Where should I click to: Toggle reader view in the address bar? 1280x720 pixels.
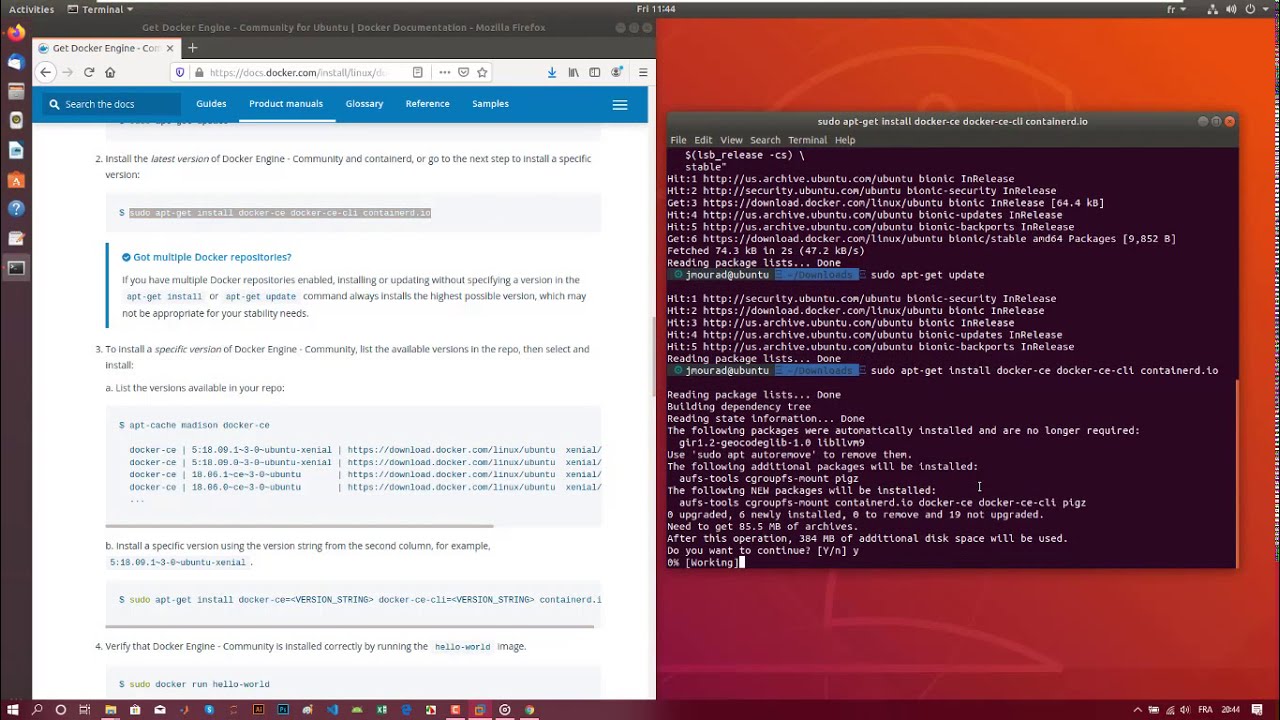(418, 72)
